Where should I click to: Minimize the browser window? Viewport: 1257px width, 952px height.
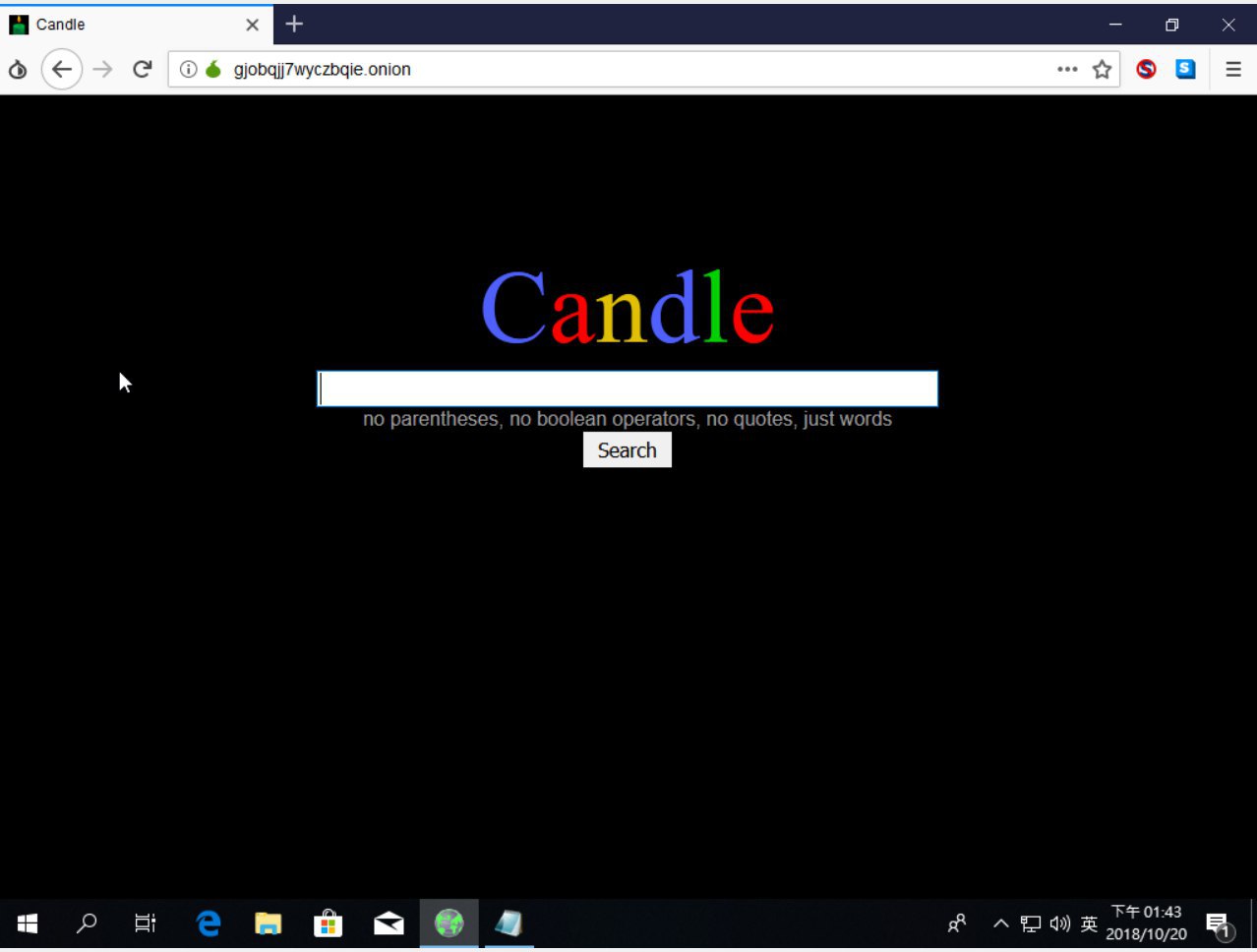1115,25
